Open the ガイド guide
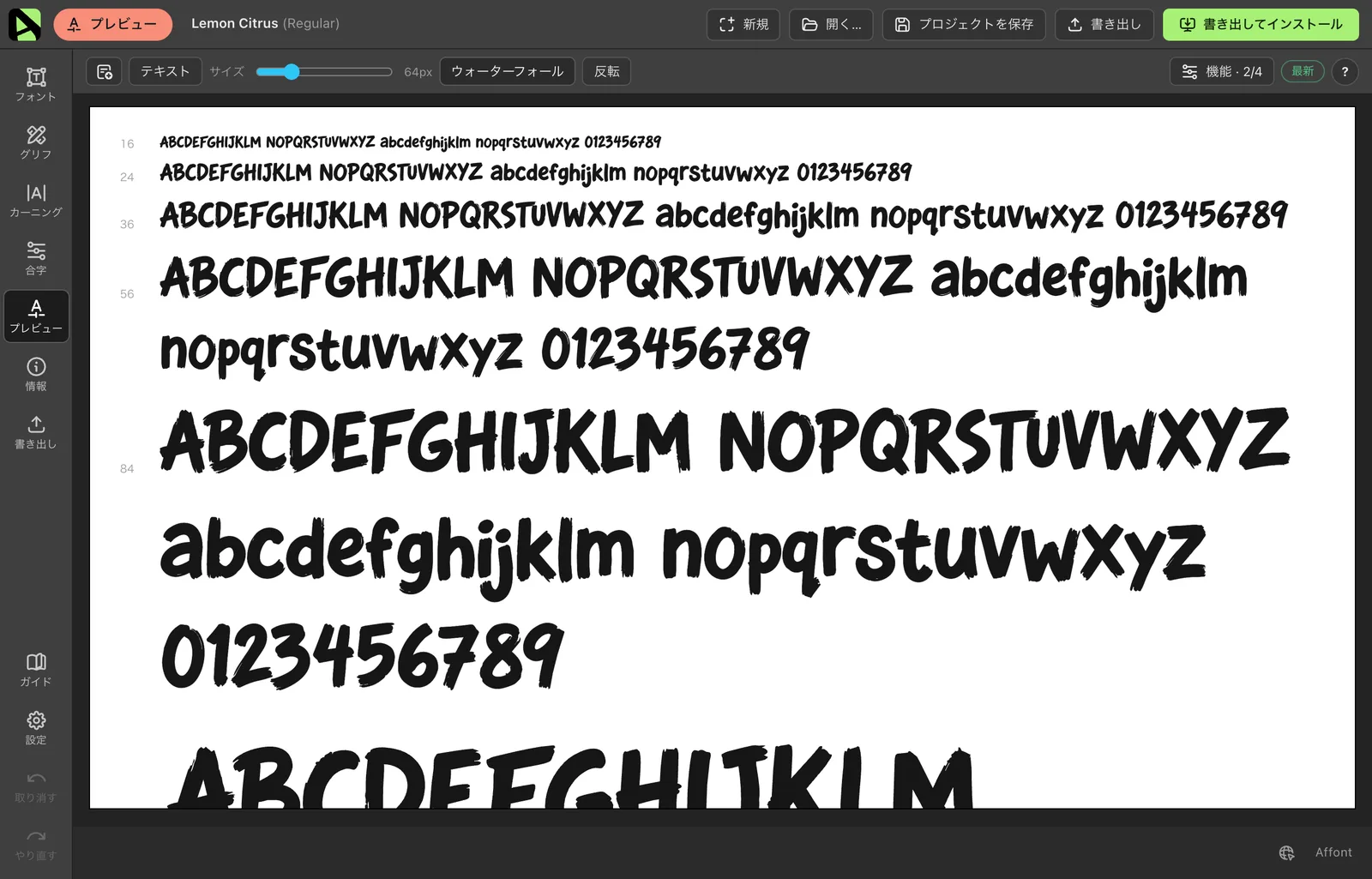The height and width of the screenshot is (879, 1372). pyautogui.click(x=36, y=670)
